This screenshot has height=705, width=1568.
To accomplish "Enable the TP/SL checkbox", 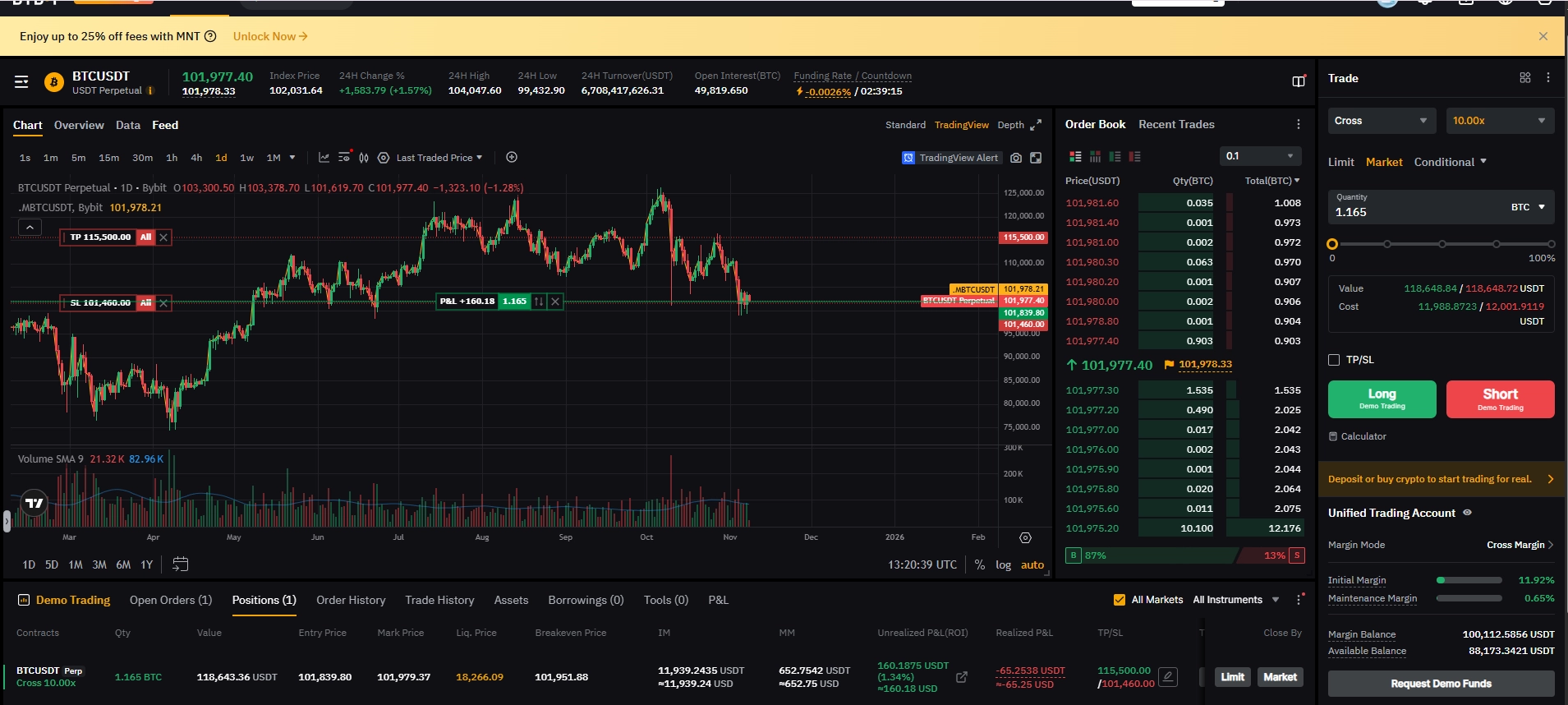I will tap(1334, 360).
